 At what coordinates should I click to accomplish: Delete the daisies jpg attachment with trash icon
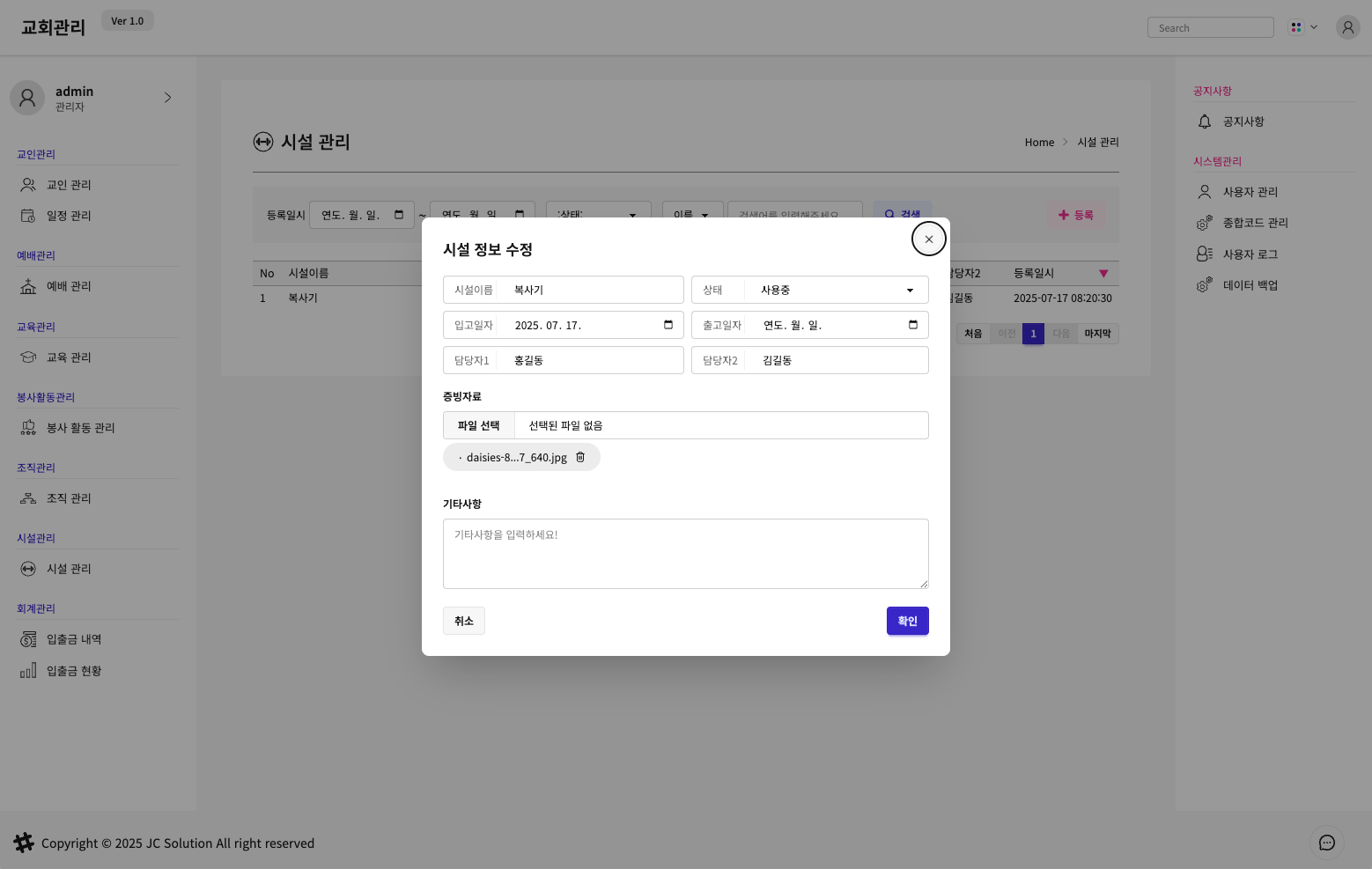[580, 457]
